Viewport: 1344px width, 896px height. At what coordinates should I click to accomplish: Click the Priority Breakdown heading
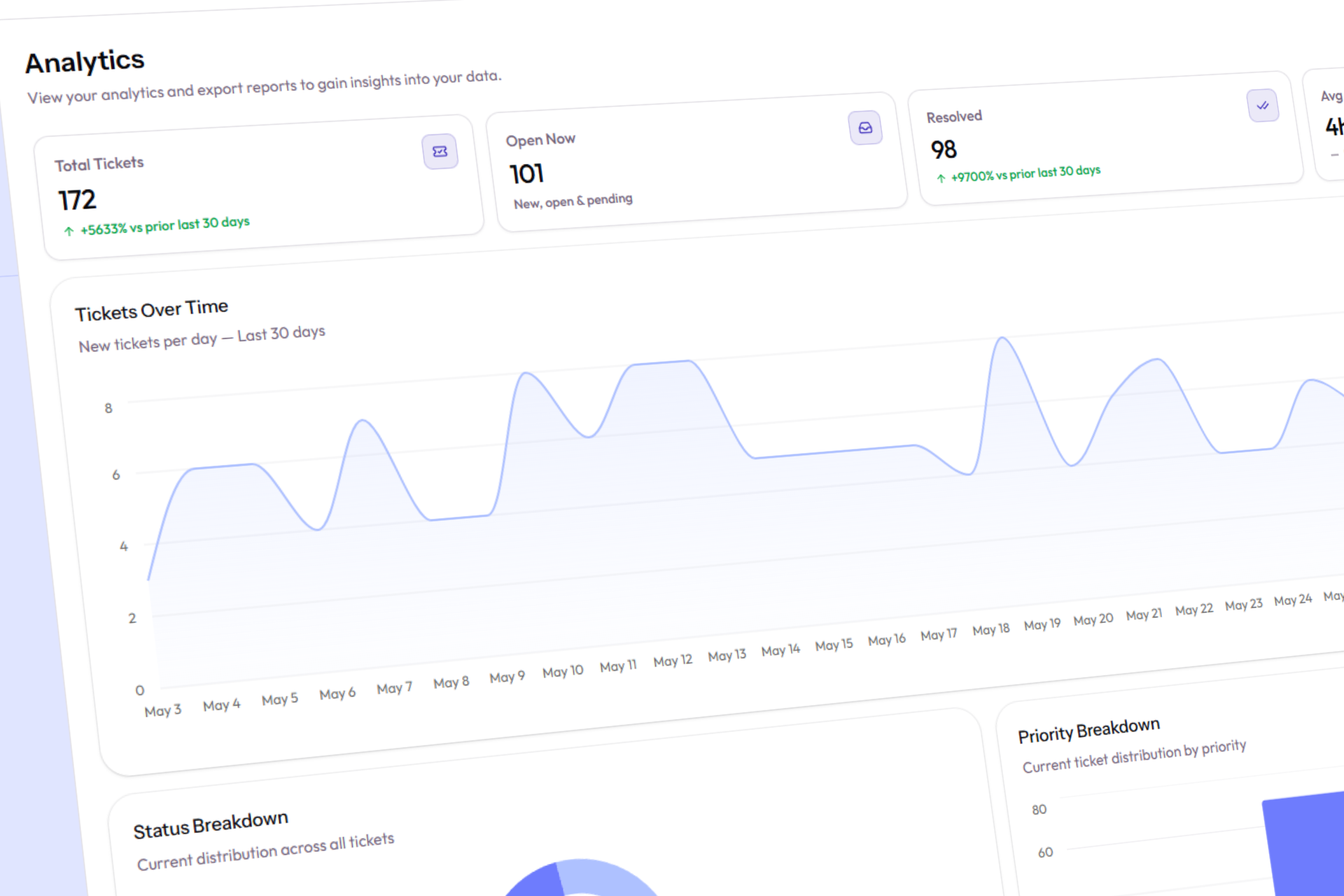pos(1088,731)
